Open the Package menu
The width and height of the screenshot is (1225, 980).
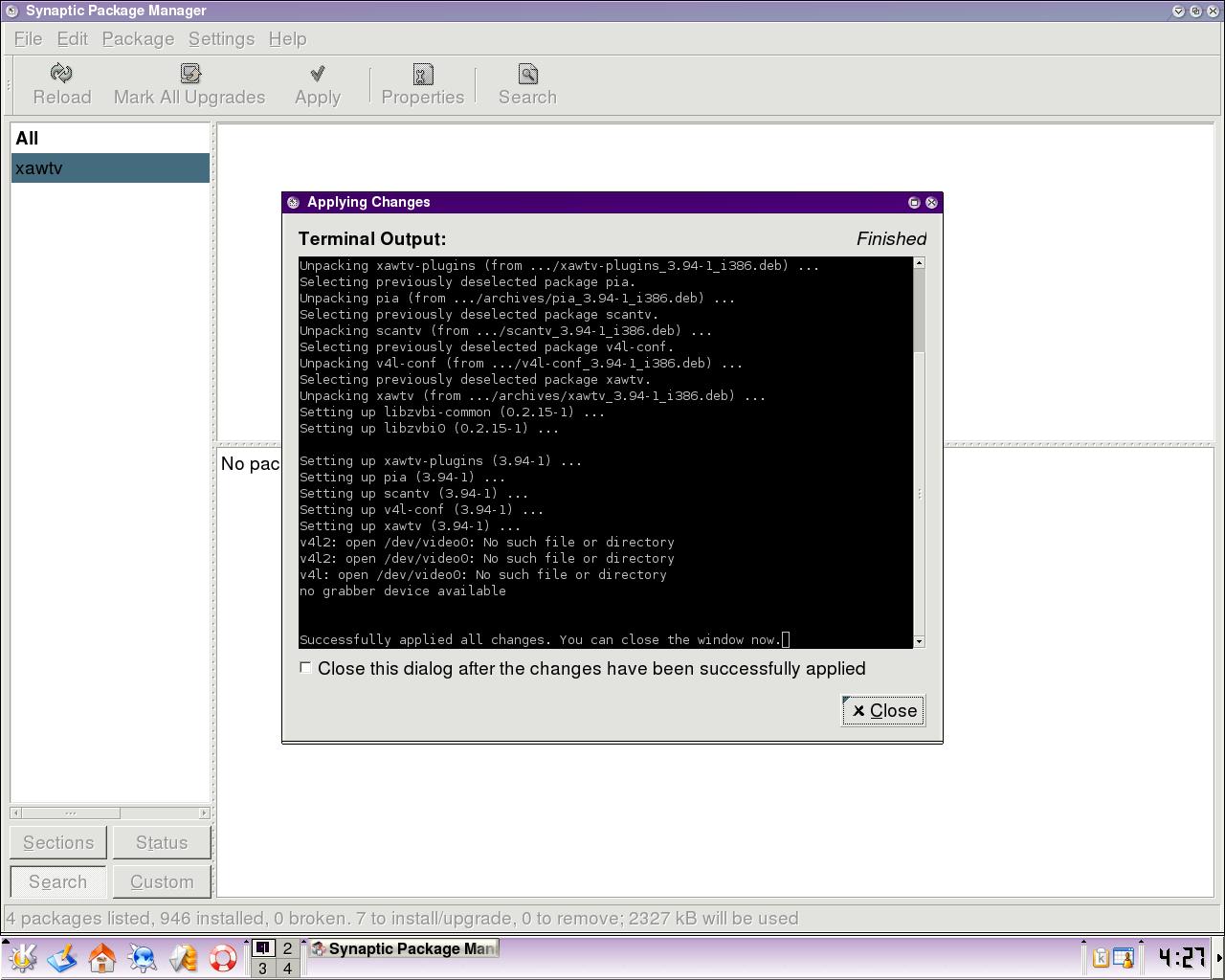pyautogui.click(x=139, y=39)
